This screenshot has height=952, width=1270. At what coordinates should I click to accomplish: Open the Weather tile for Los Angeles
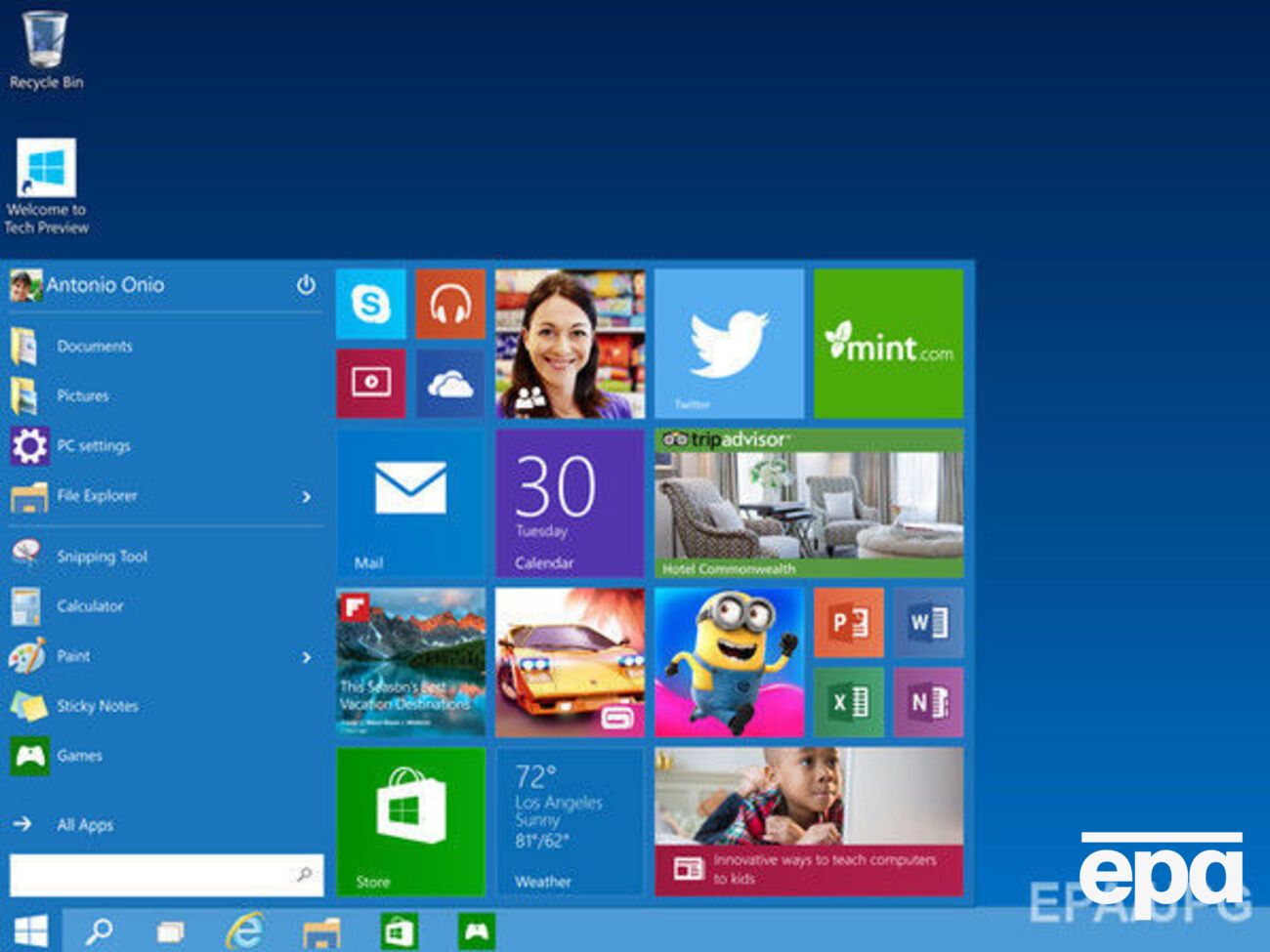click(x=571, y=821)
